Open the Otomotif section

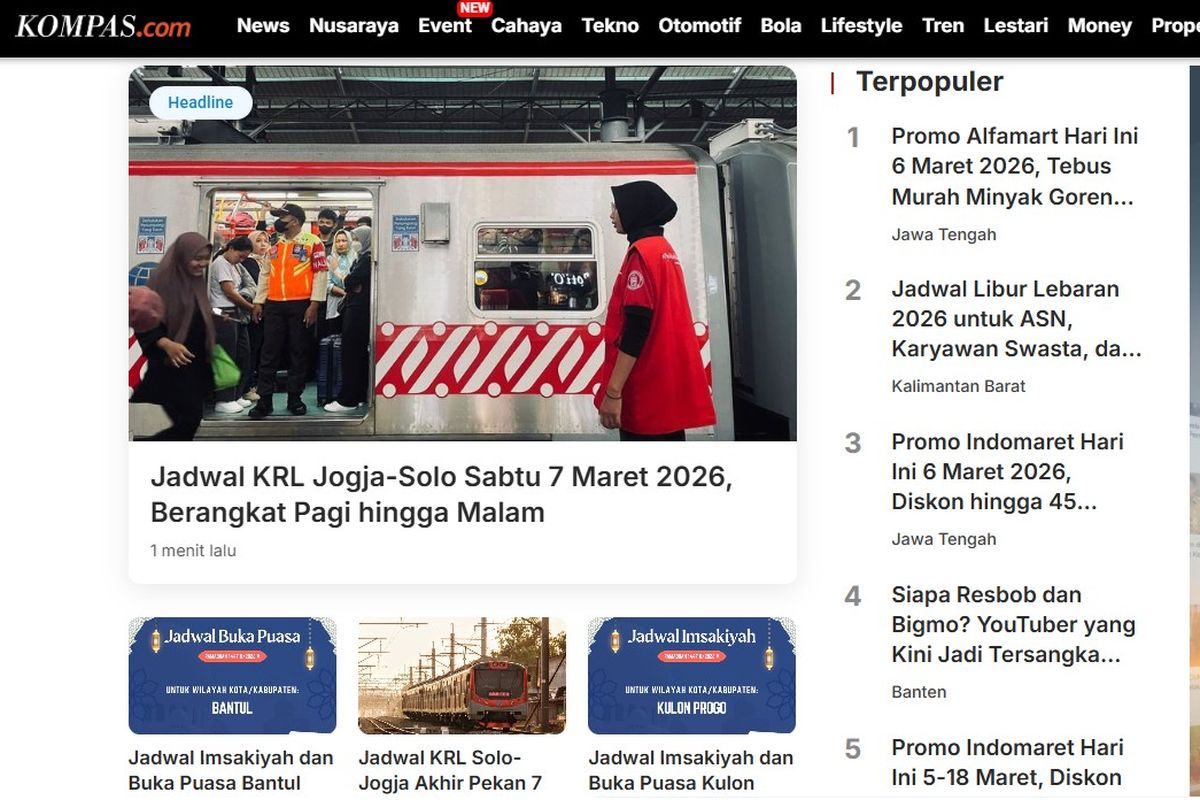tap(700, 26)
